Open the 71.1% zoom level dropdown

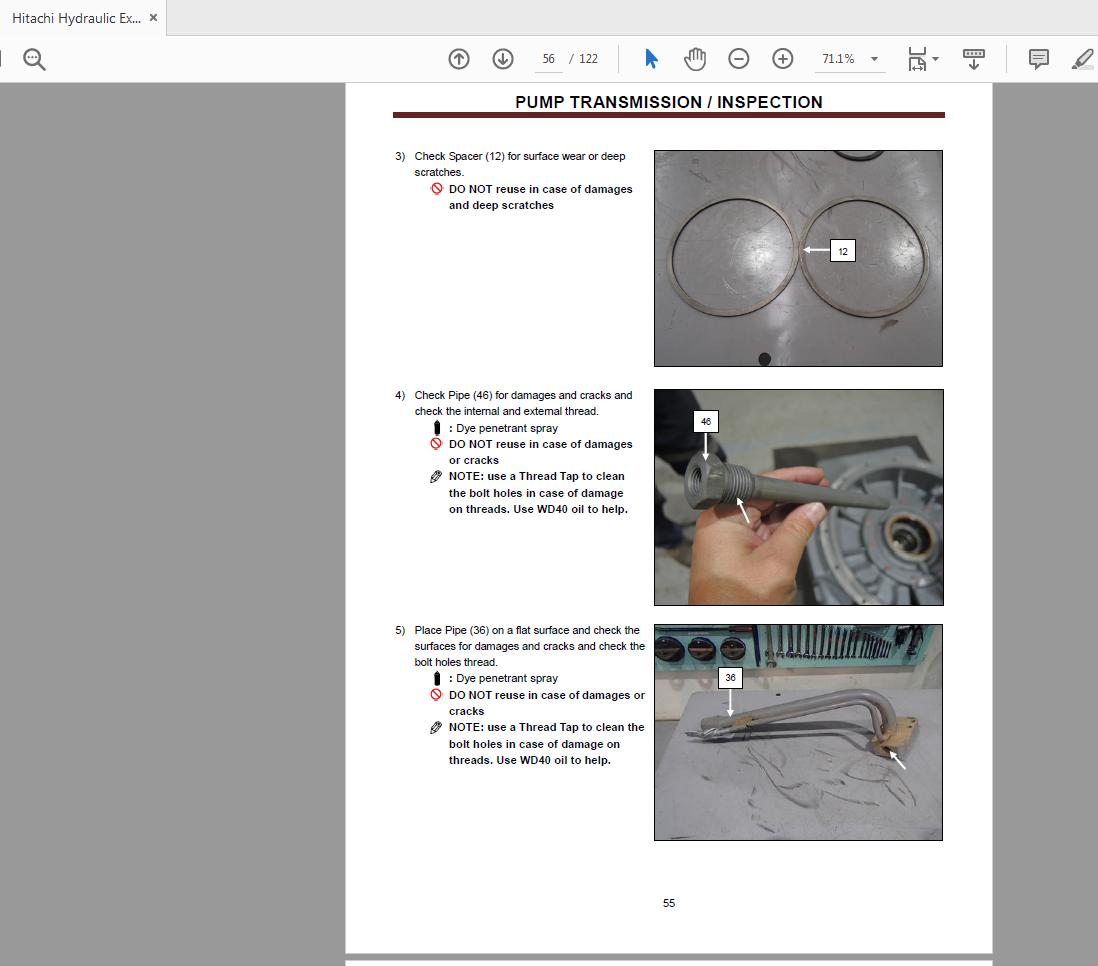coord(874,59)
